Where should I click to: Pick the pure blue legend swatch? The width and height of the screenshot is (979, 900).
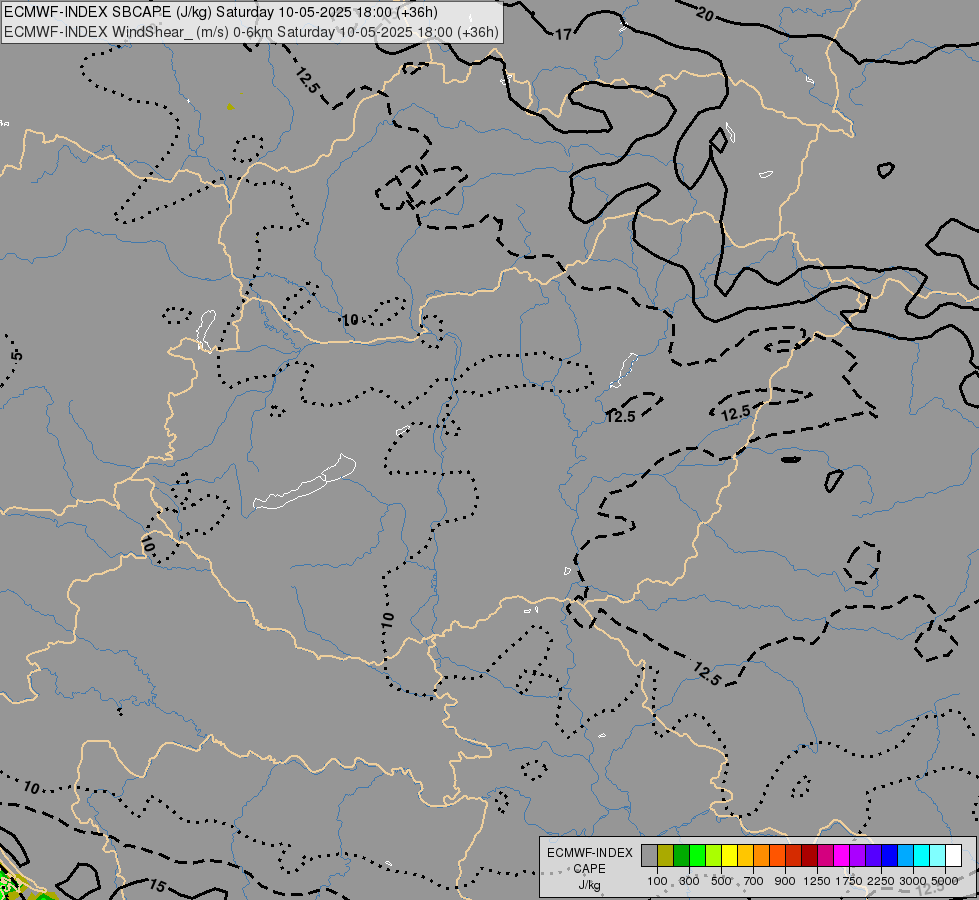[890, 856]
